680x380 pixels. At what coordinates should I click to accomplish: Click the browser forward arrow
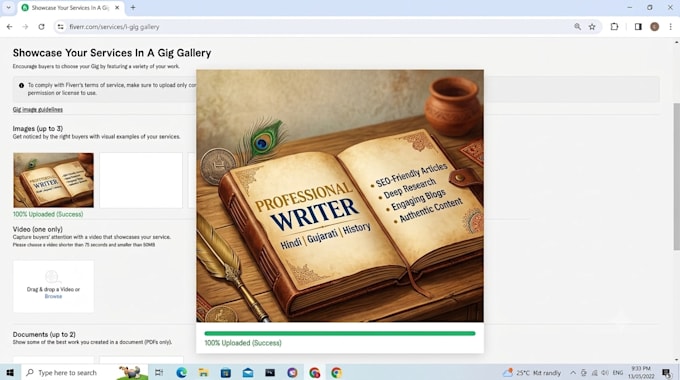pyautogui.click(x=25, y=27)
